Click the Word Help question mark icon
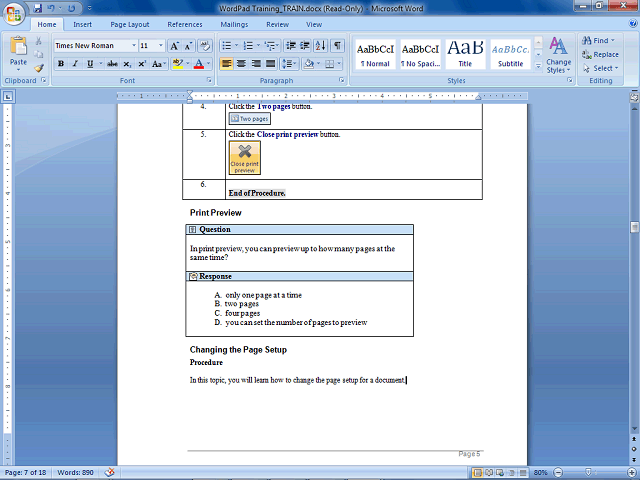This screenshot has width=640, height=480. (632, 24)
